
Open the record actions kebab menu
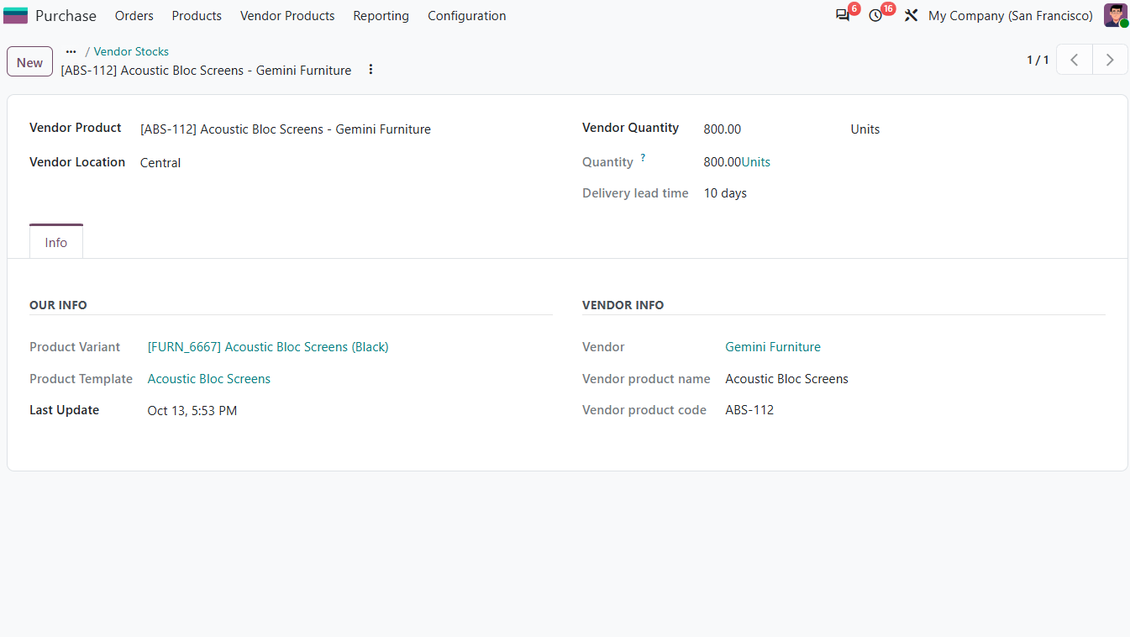370,70
